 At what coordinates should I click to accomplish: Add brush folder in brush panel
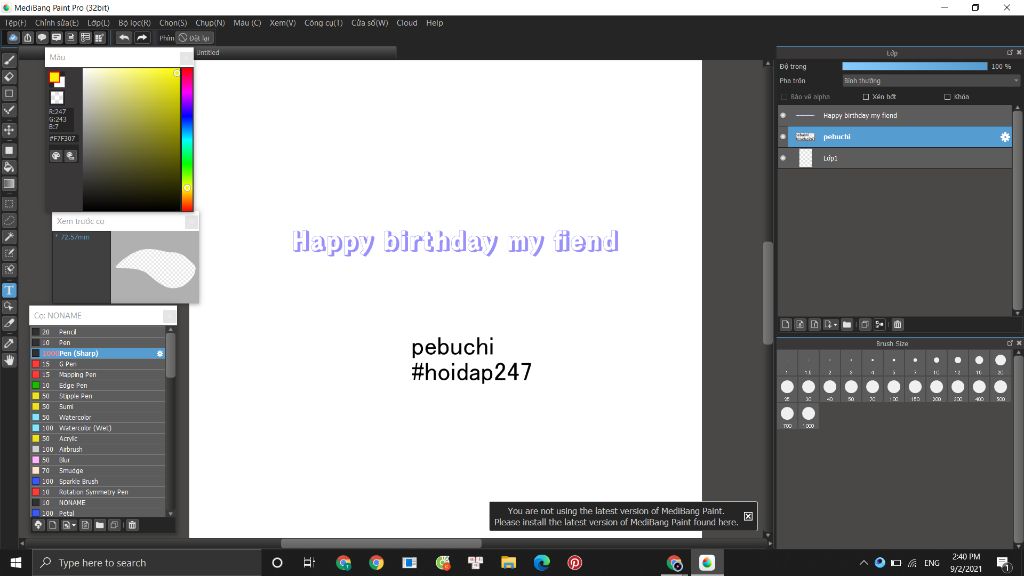coord(100,525)
